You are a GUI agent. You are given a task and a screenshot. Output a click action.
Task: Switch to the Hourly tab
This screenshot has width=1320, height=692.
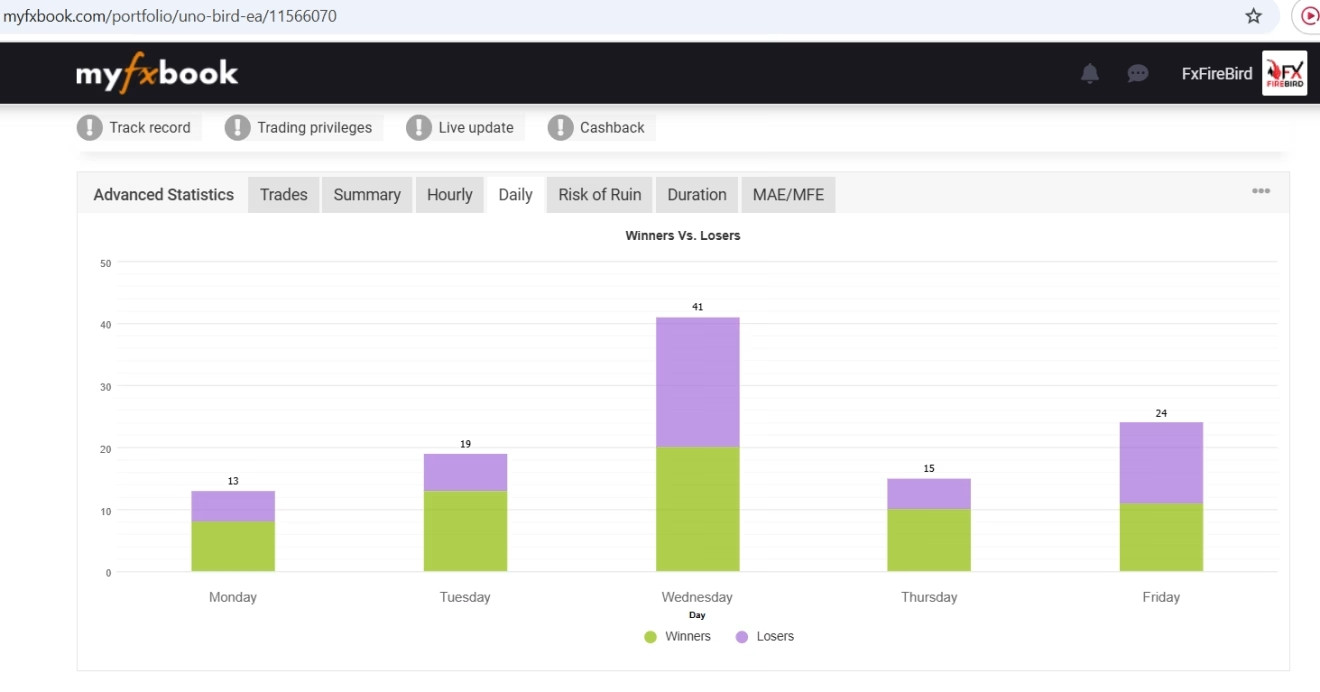(449, 195)
